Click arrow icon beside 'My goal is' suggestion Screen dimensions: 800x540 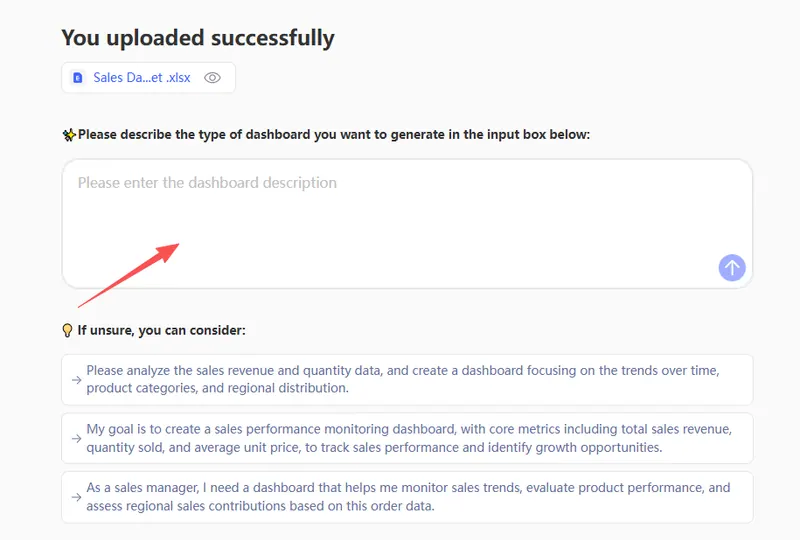tap(76, 438)
